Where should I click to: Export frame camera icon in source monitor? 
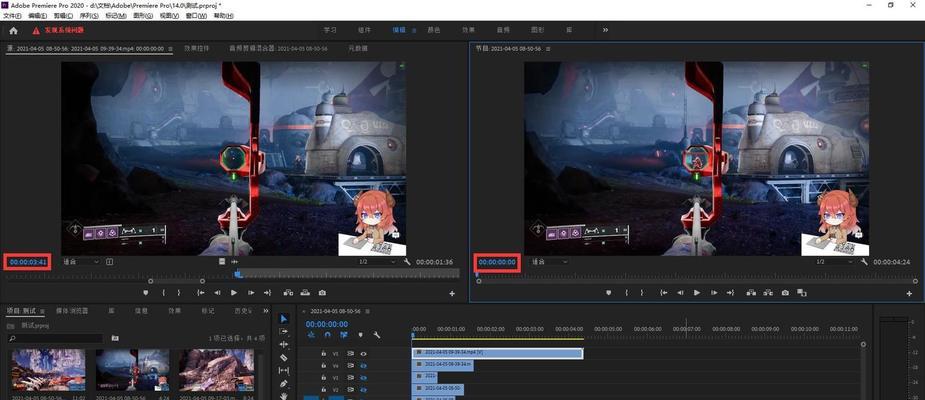coord(322,293)
